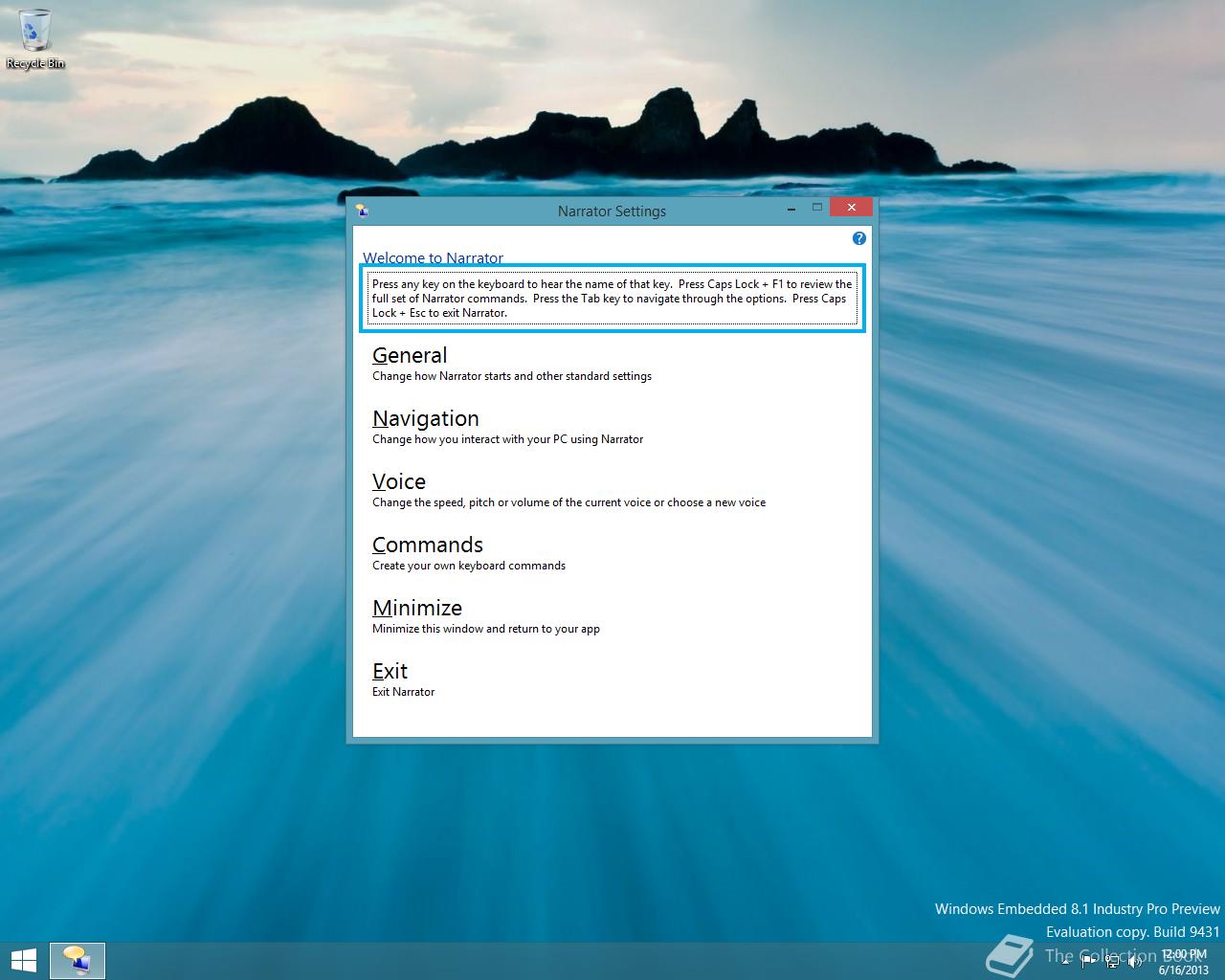This screenshot has height=980, width=1225.
Task: Click 'Change how Narrator starts' description
Action: point(512,376)
